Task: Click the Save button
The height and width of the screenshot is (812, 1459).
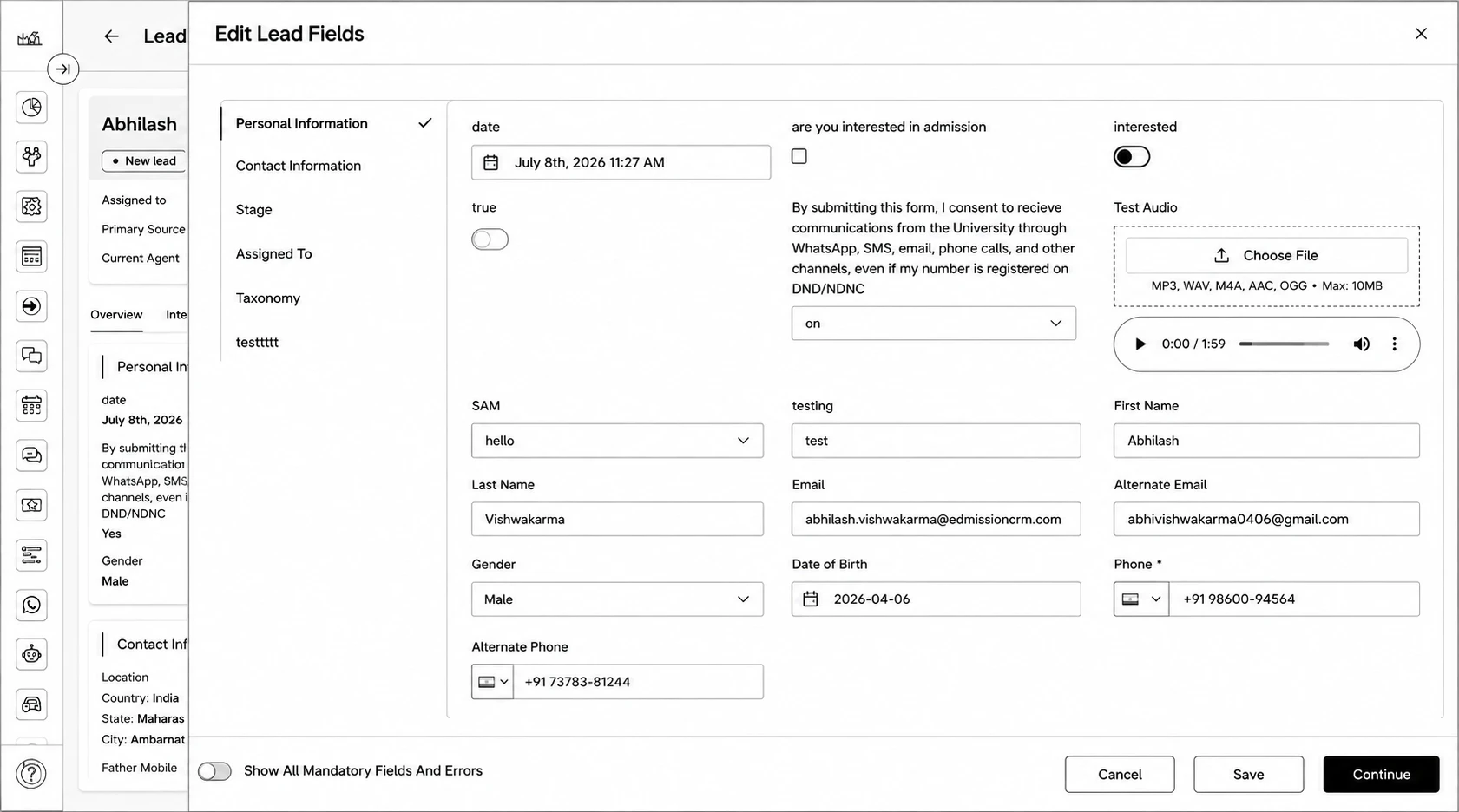Action: (x=1248, y=775)
